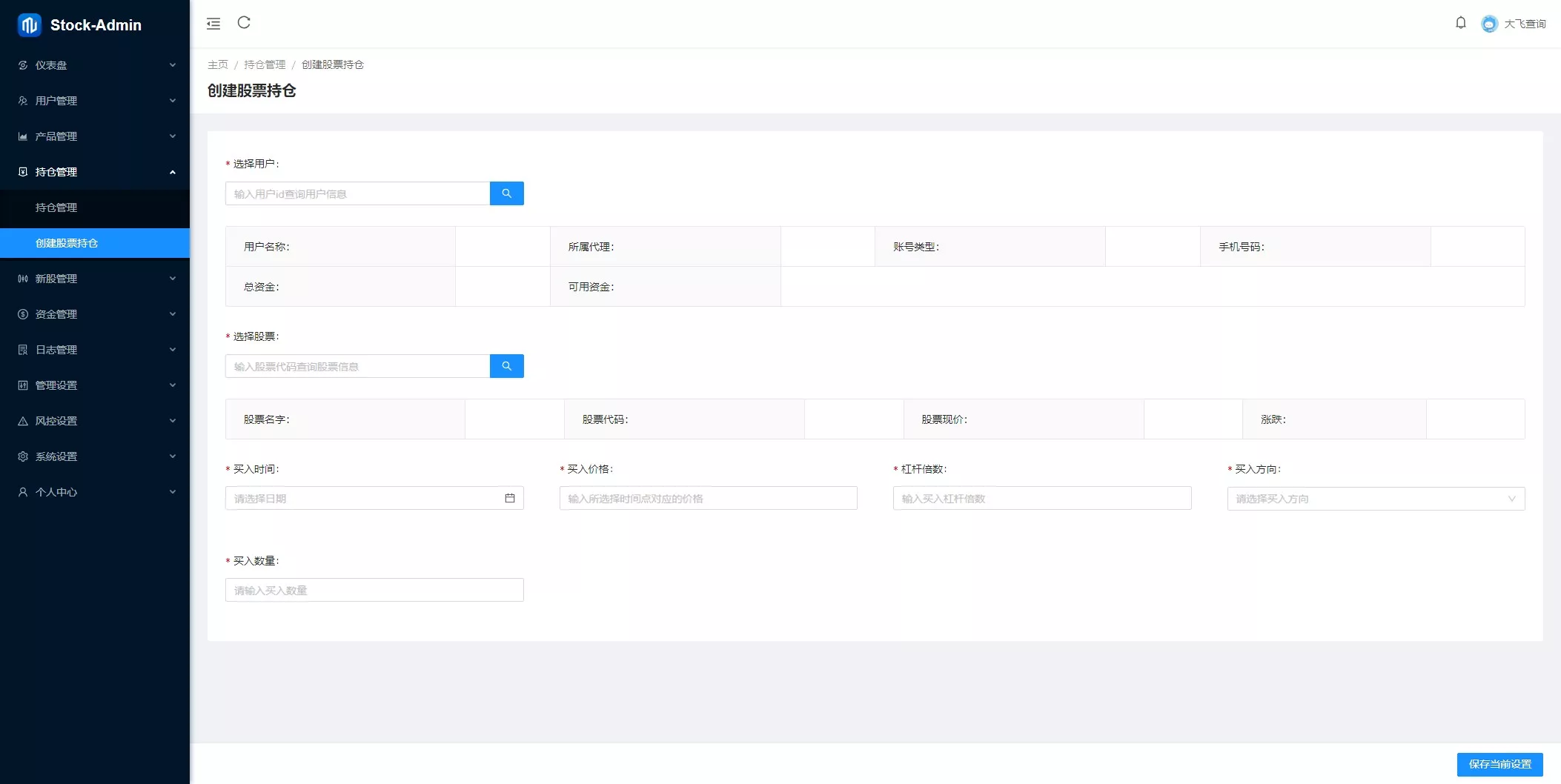Expand the 资金管理 sidebar section
Screen dimensions: 1561x784
(x=95, y=314)
